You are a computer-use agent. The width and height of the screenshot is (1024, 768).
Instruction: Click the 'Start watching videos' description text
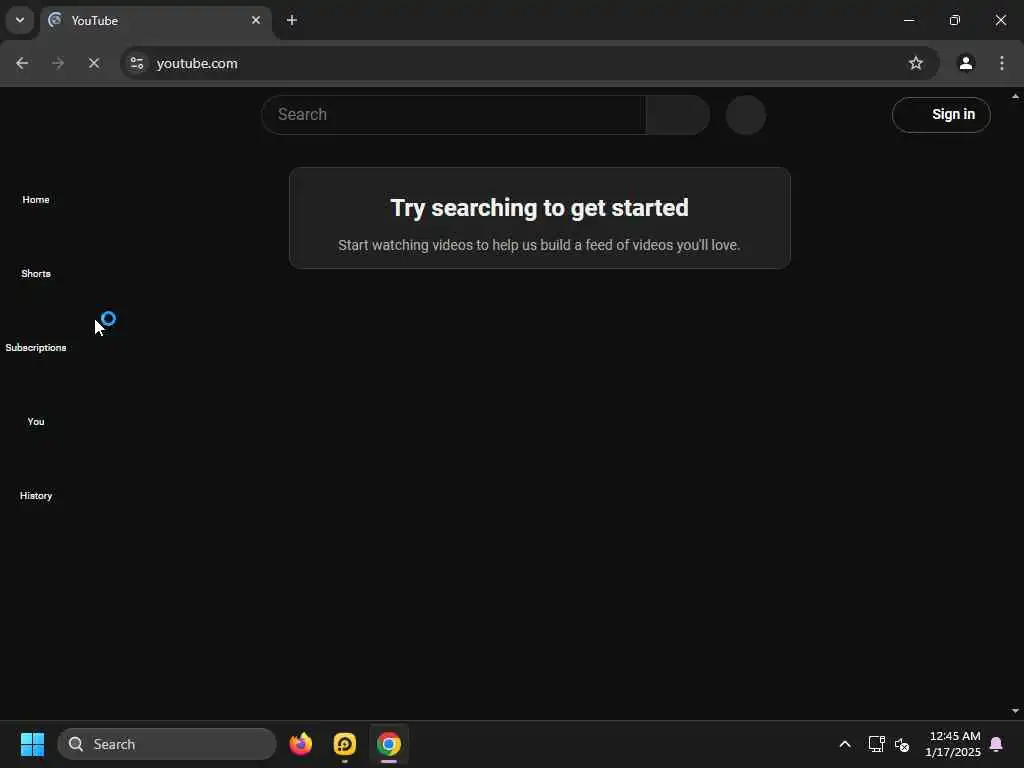pos(539,245)
